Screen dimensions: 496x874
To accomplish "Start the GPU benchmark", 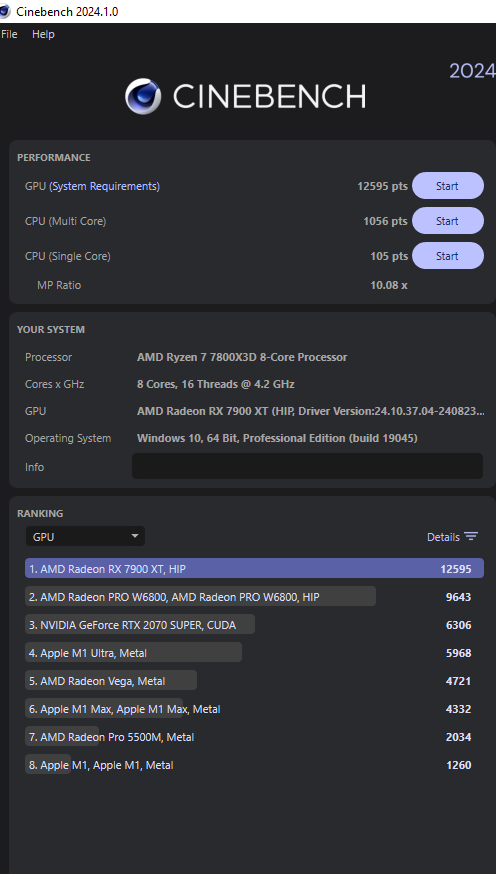I will [x=448, y=186].
